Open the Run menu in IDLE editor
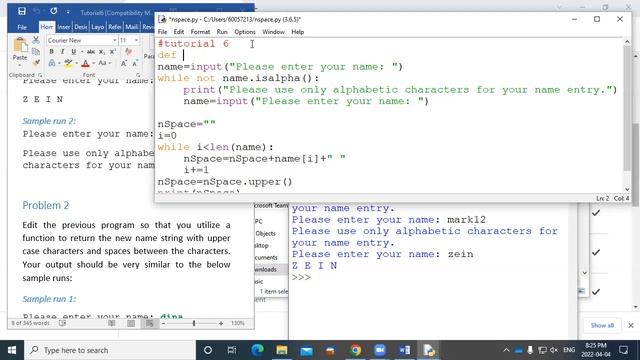 (222, 32)
